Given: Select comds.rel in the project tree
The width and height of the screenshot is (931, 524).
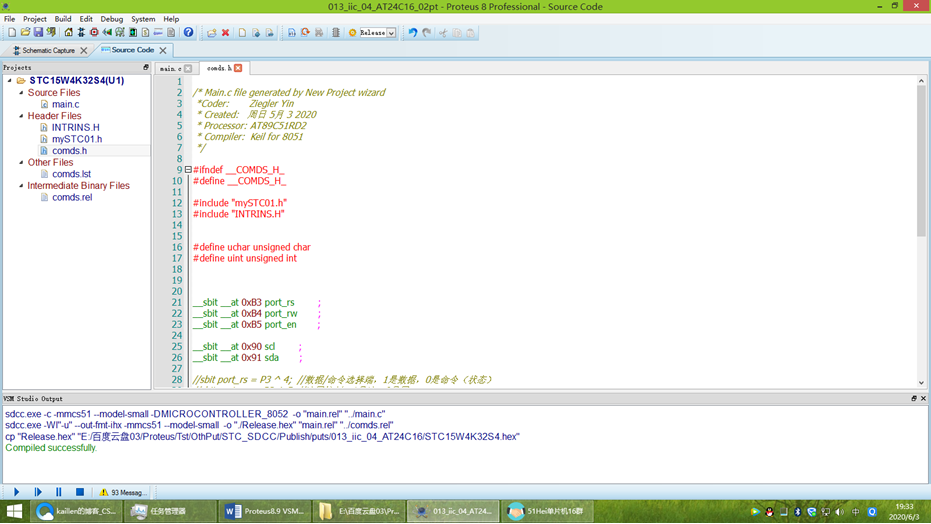Looking at the screenshot, I should [x=72, y=197].
